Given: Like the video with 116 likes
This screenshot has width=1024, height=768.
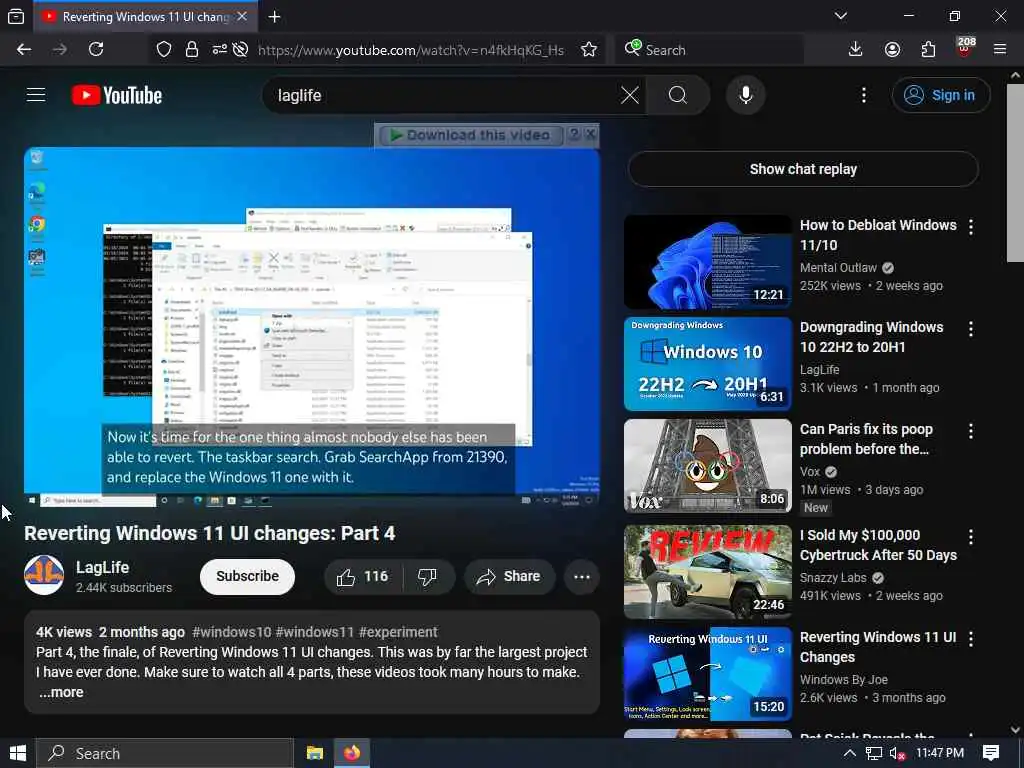Looking at the screenshot, I should [362, 577].
